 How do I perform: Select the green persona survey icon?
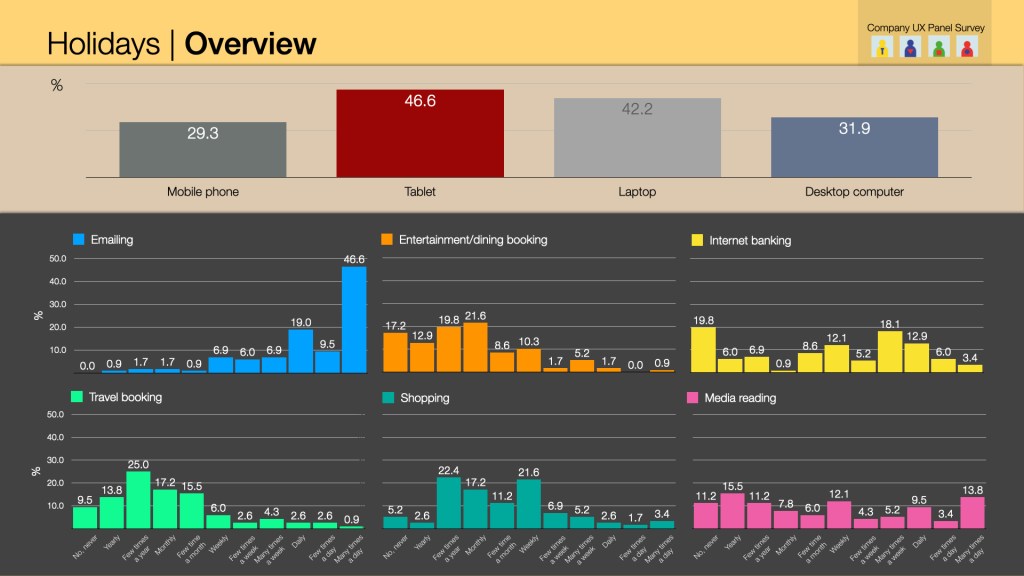(938, 47)
